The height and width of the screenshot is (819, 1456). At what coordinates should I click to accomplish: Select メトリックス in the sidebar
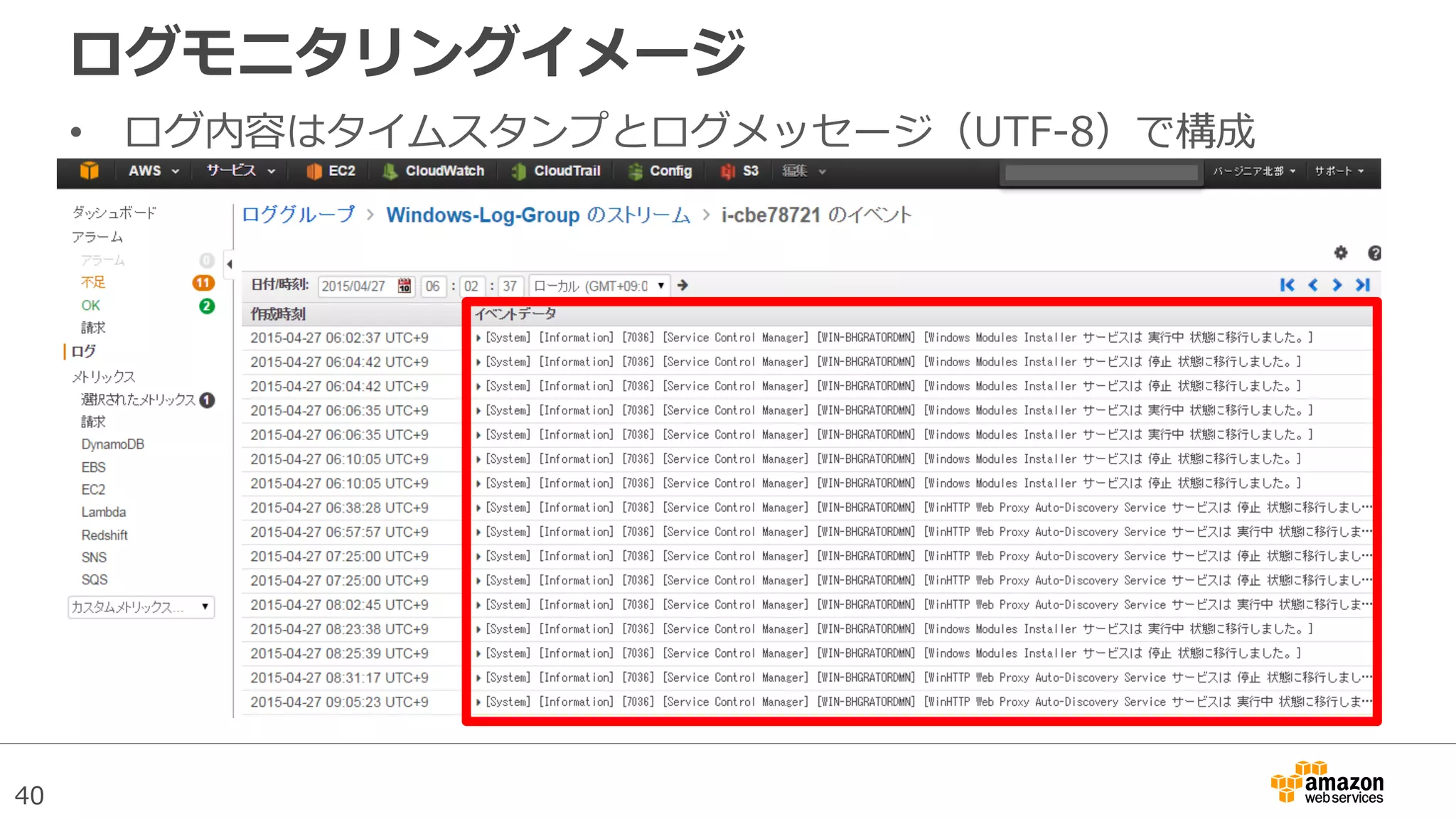(x=103, y=377)
